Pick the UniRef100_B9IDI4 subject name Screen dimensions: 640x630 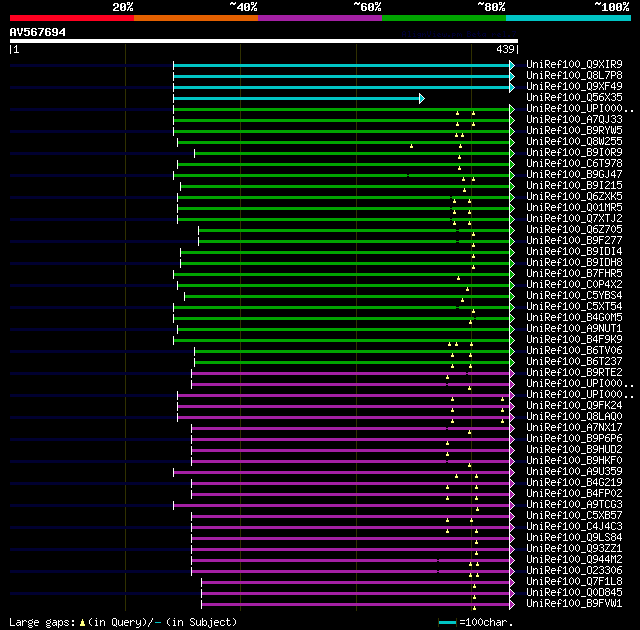click(x=574, y=251)
